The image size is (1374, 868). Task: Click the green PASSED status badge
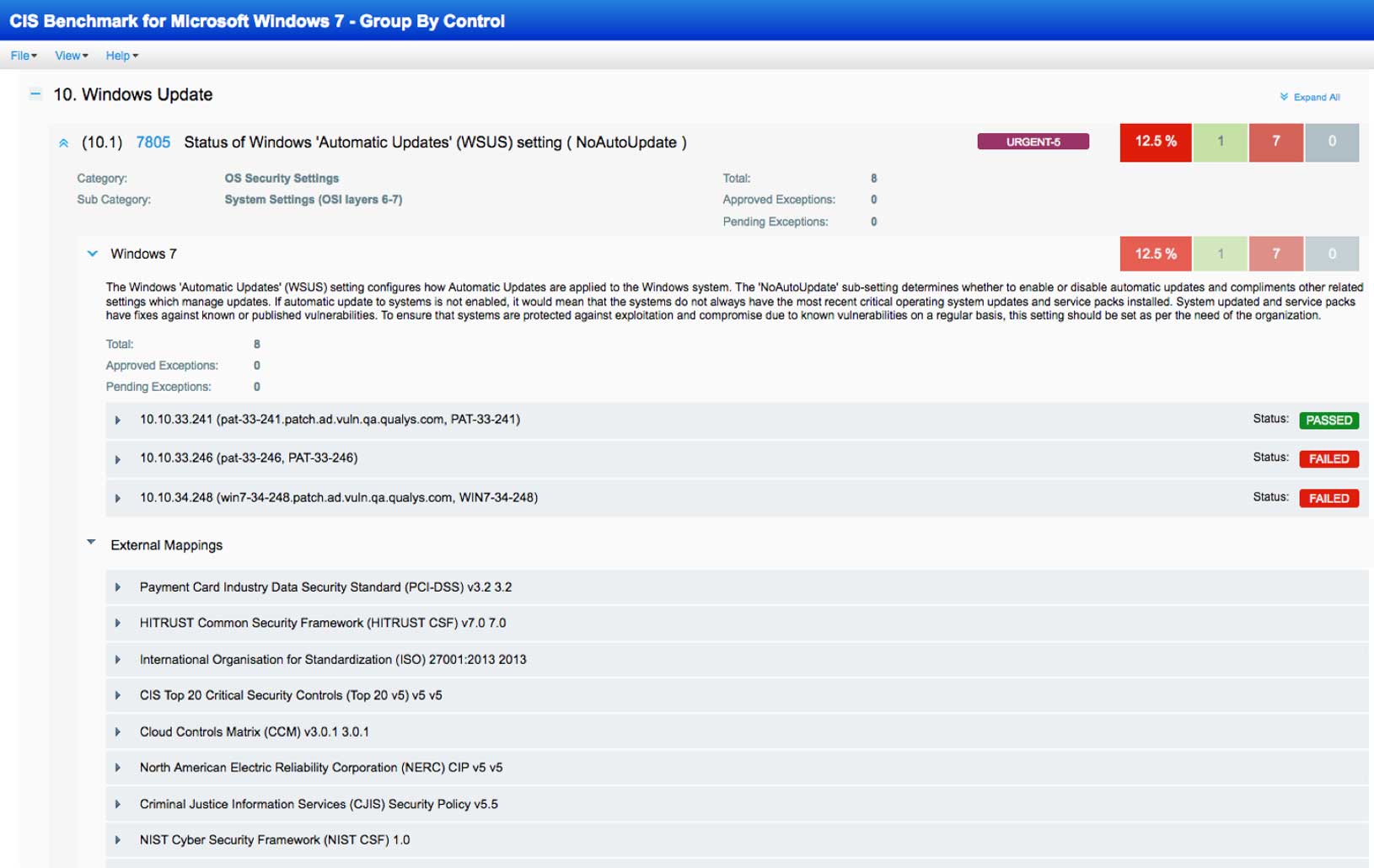tap(1329, 420)
